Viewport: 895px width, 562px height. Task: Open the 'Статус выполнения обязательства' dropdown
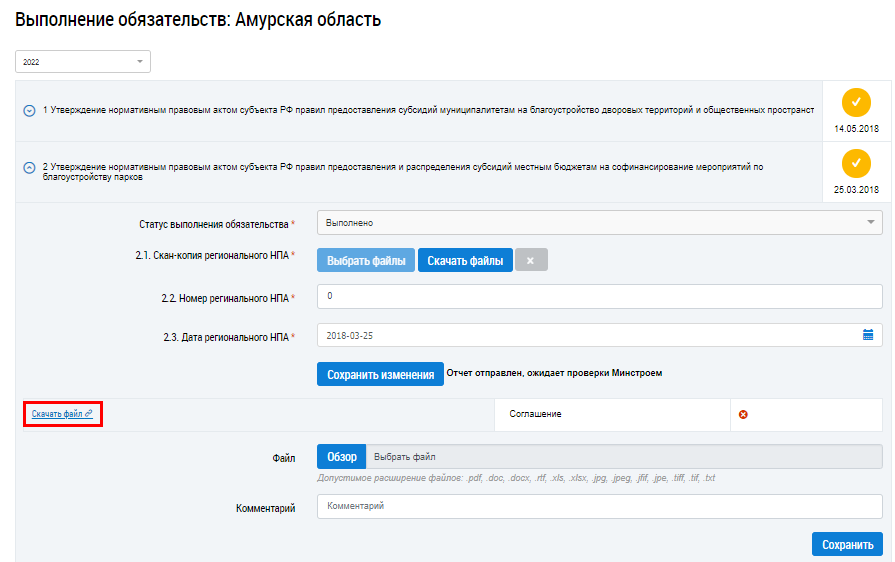(599, 222)
